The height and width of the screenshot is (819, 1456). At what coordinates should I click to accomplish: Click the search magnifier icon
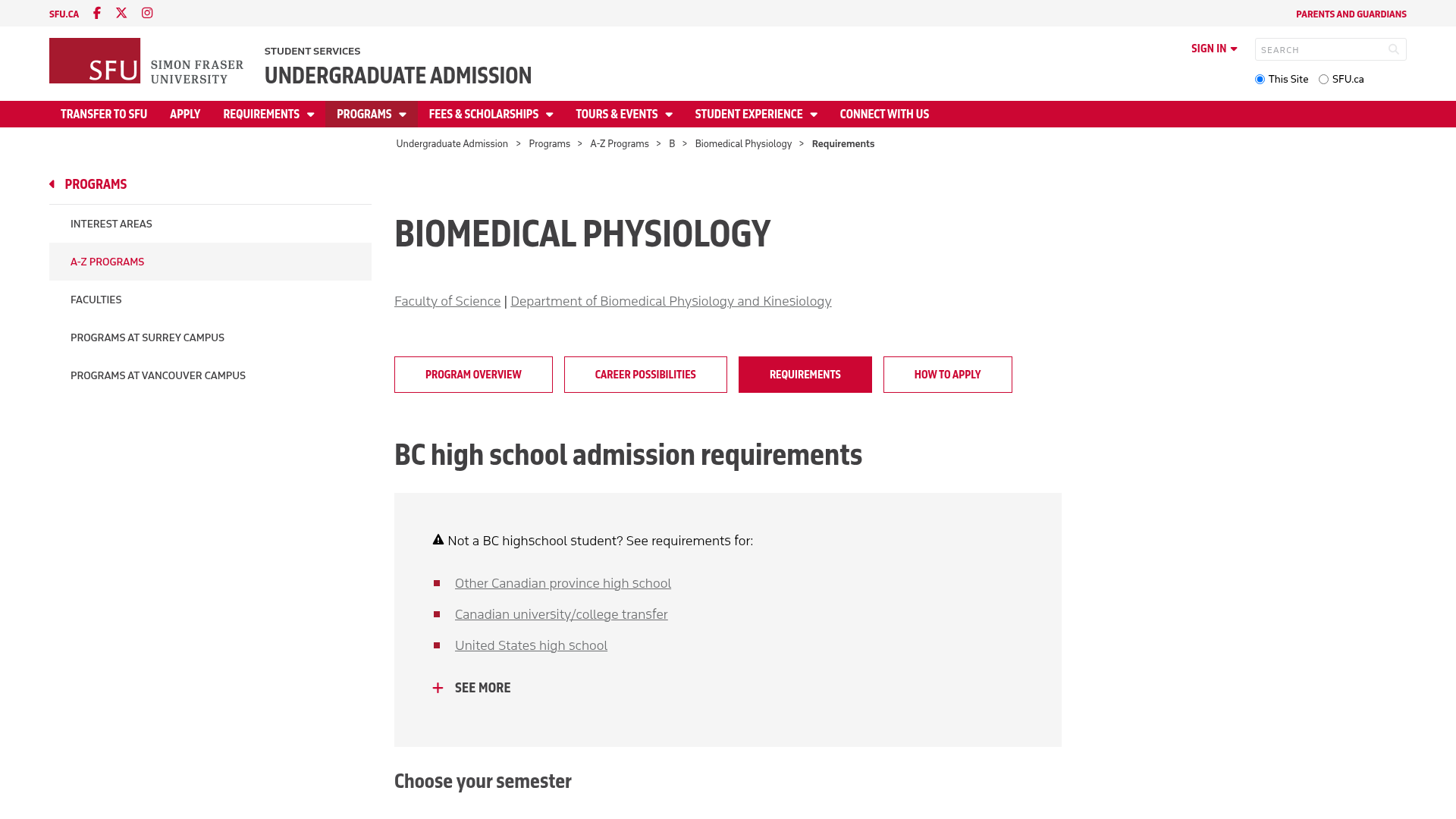coord(1393,49)
